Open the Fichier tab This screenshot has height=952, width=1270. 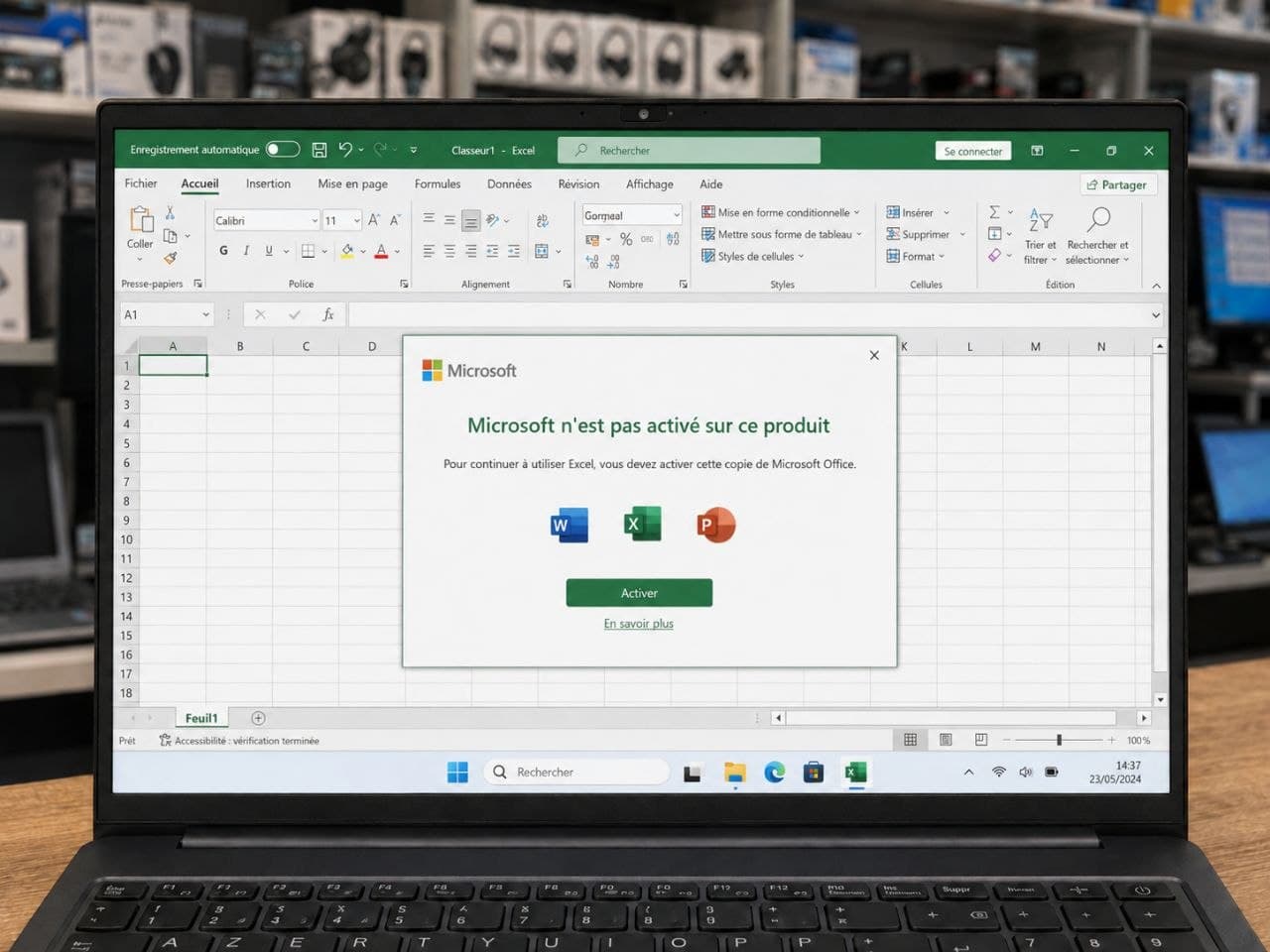tap(141, 183)
